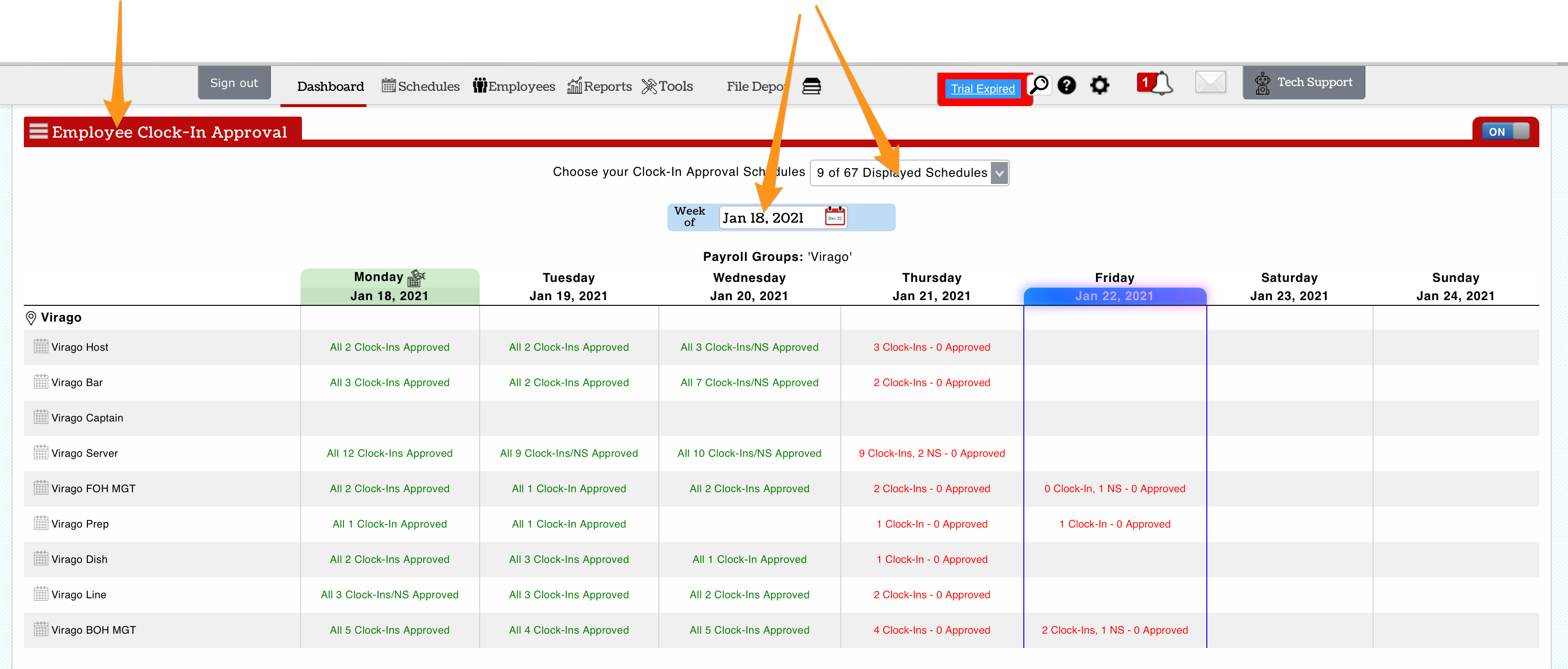
Task: Open the help question mark icon
Action: point(1066,85)
